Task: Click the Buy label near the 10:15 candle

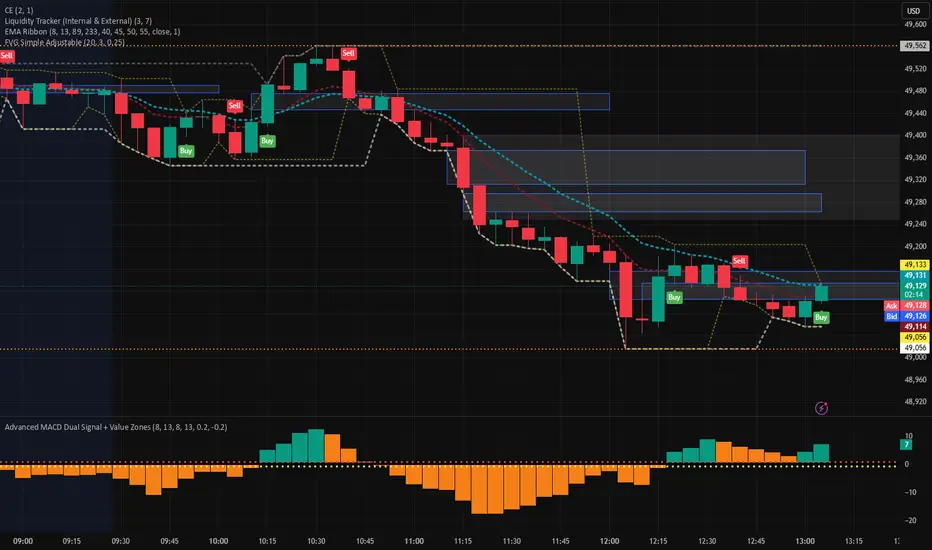Action: (267, 141)
